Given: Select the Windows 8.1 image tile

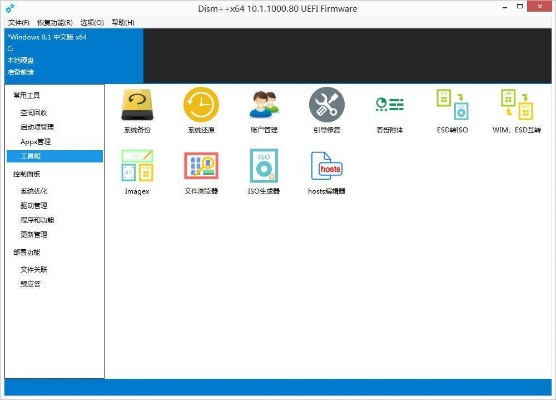Looking at the screenshot, I should click(74, 55).
